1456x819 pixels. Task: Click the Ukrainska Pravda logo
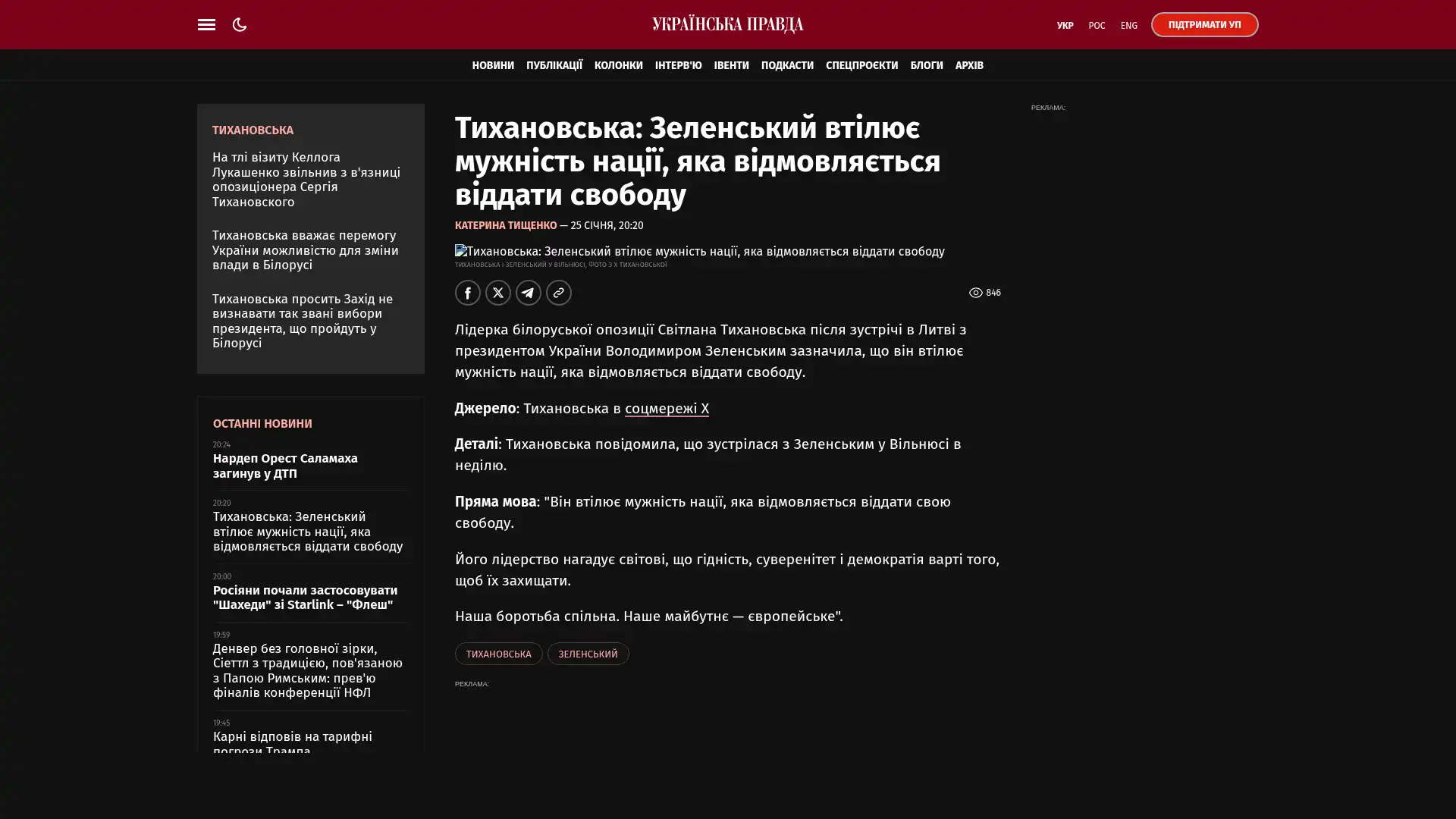[727, 24]
